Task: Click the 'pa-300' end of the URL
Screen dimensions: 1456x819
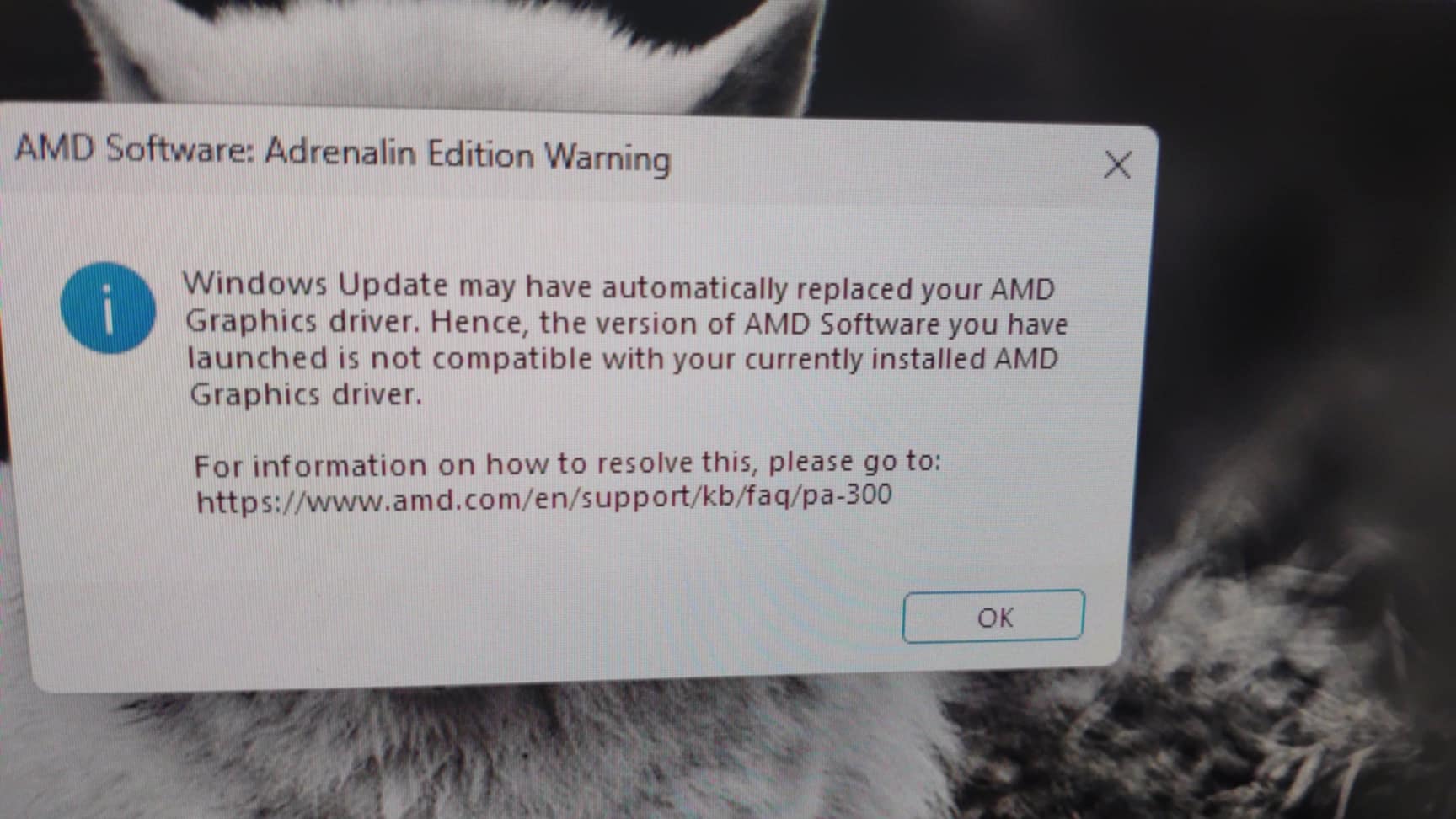Action: tap(847, 494)
